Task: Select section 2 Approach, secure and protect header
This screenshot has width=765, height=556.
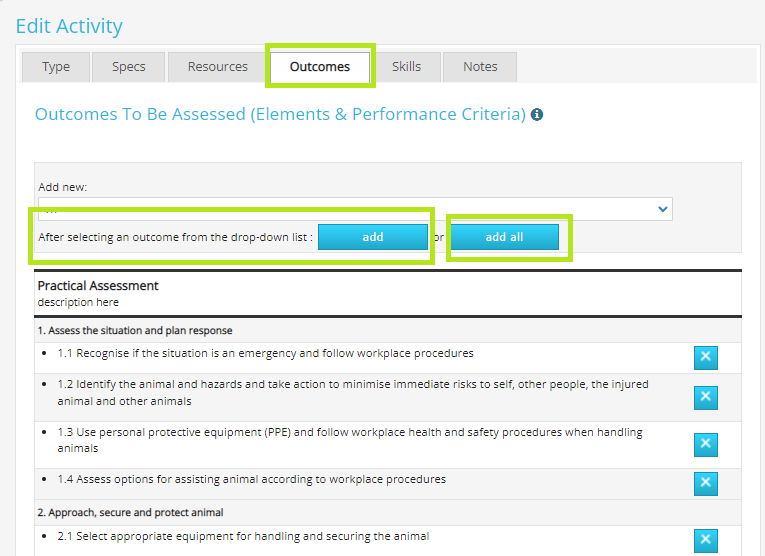Action: pyautogui.click(x=130, y=512)
